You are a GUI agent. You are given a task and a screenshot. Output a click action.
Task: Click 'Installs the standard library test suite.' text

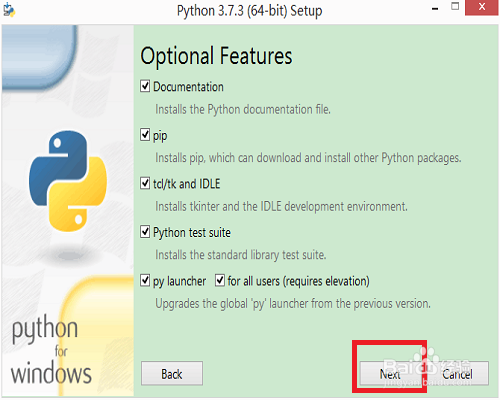(241, 255)
